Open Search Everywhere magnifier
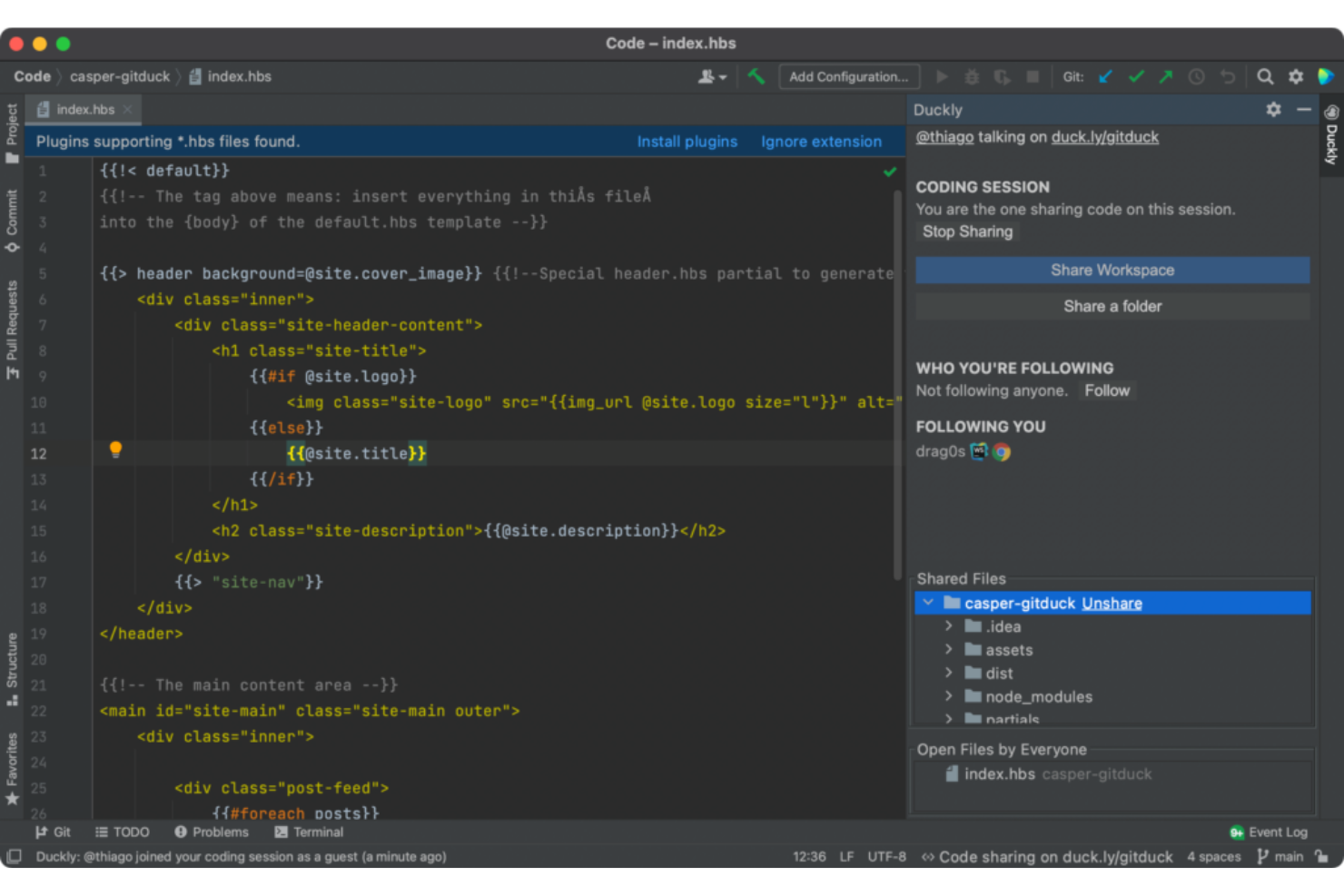 [x=1264, y=76]
